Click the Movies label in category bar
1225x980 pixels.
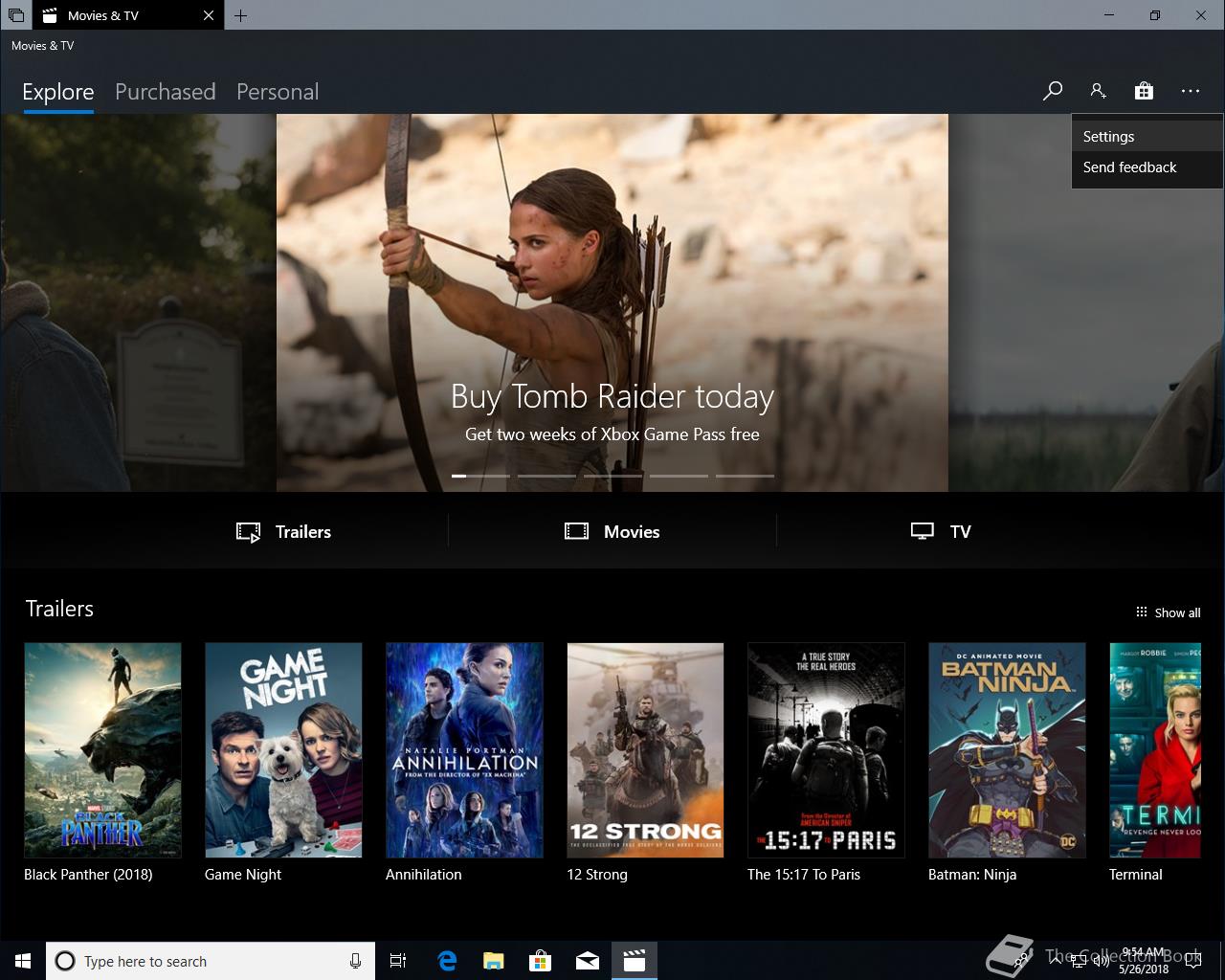(x=632, y=532)
